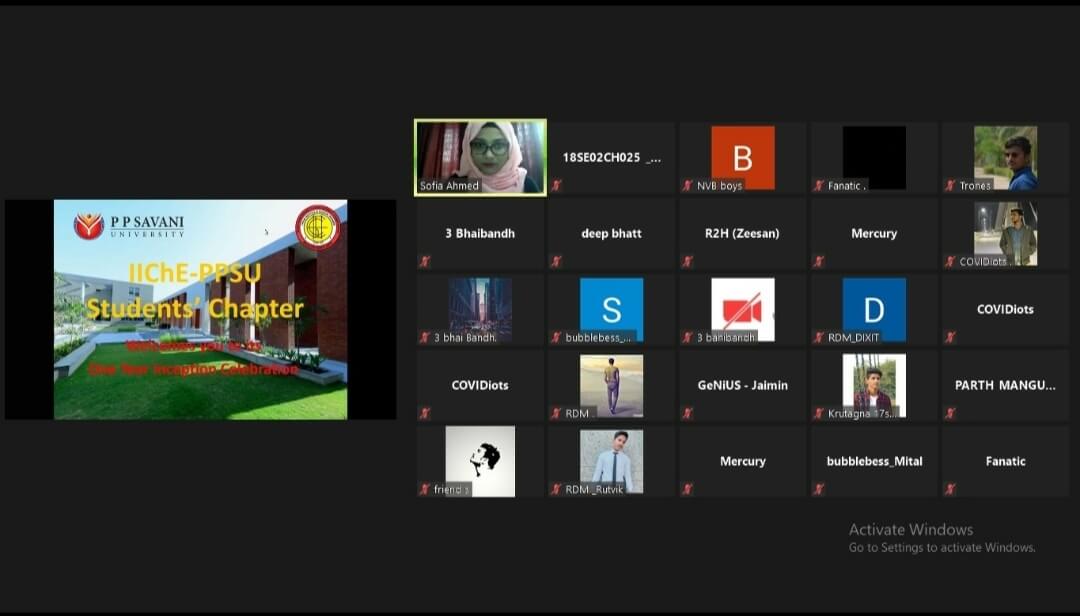Image resolution: width=1080 pixels, height=616 pixels.
Task: Click muted microphone icon next to RDM_DIXIT
Action: click(819, 338)
